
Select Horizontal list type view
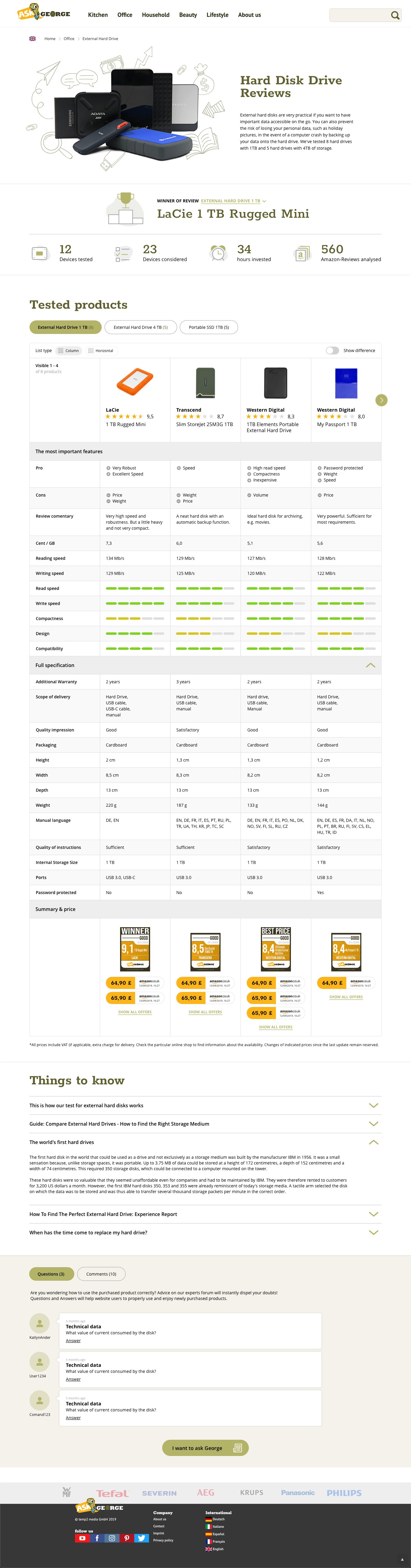click(x=101, y=351)
